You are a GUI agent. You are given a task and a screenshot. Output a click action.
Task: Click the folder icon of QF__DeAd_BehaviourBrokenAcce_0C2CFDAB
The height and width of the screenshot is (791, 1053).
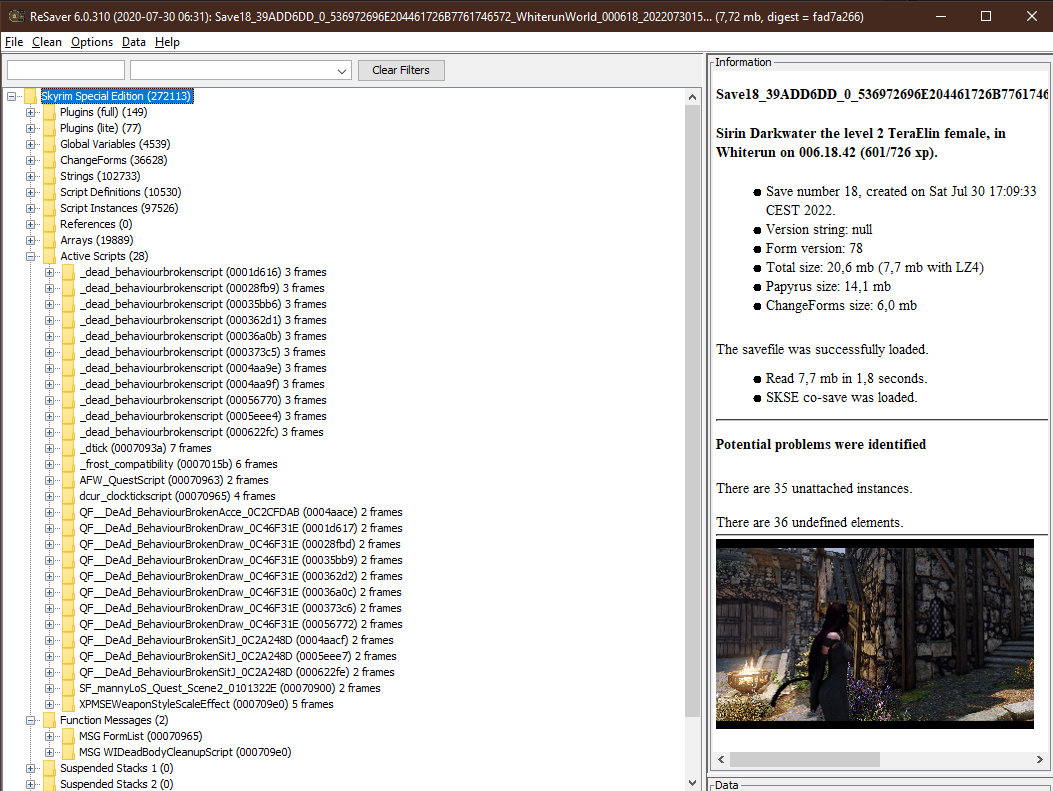click(x=68, y=512)
